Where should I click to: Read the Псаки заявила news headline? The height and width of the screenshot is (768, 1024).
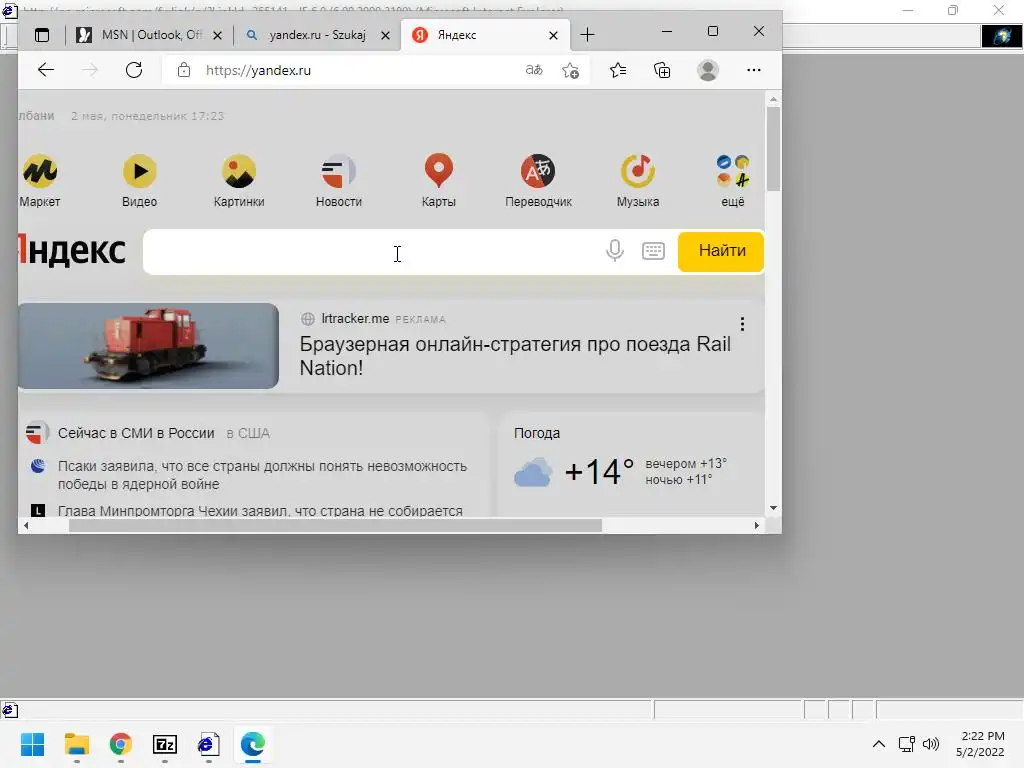263,475
